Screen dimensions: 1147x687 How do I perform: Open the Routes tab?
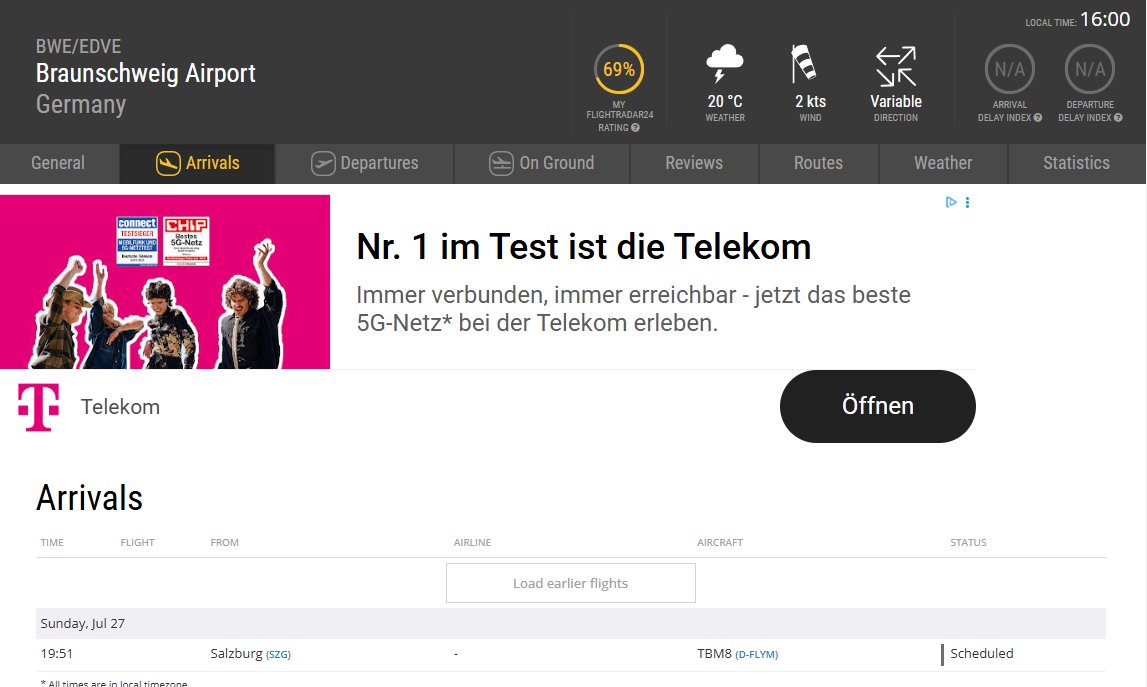[x=819, y=163]
